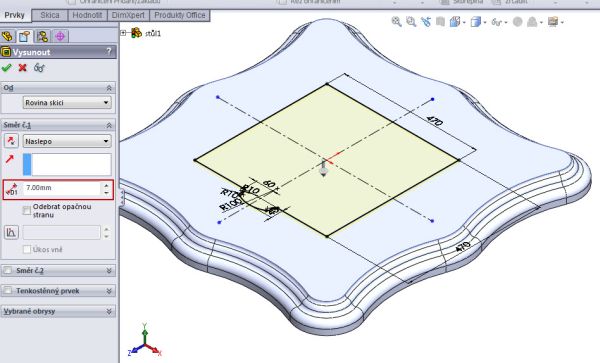Open Display Style dropdown arrow
The width and height of the screenshot is (600, 363).
click(x=485, y=23)
